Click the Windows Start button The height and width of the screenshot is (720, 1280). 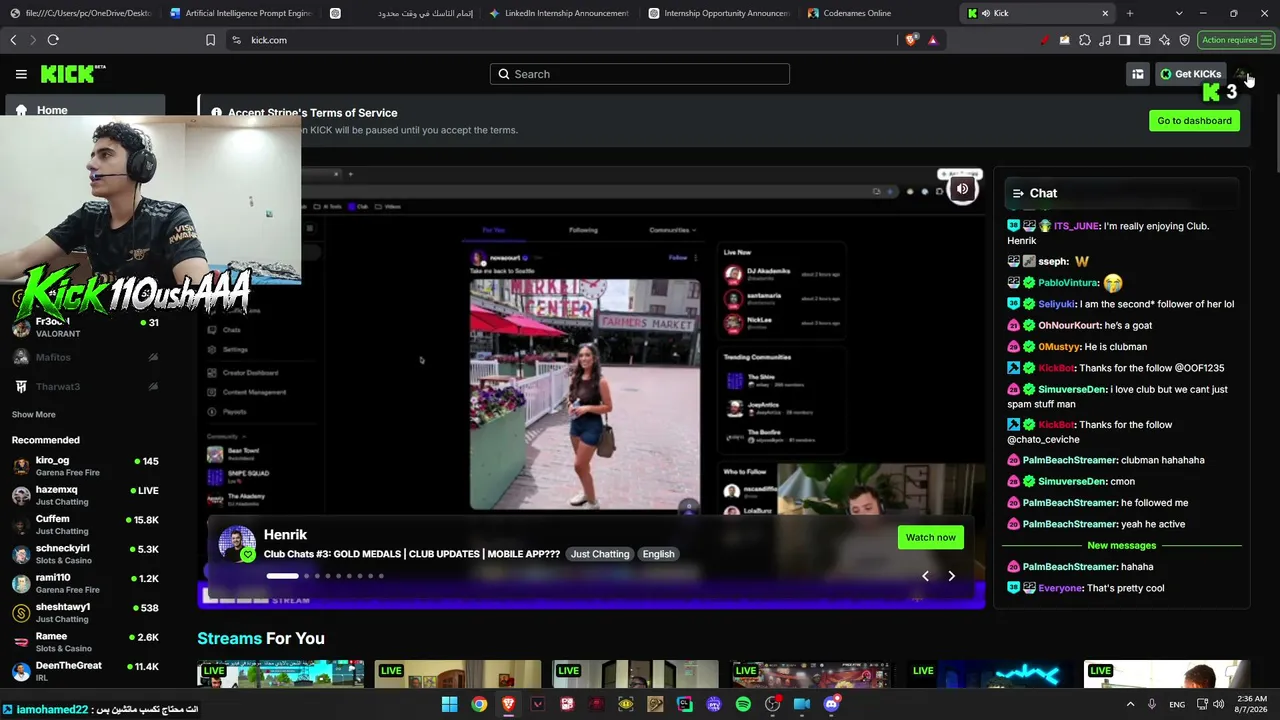pyautogui.click(x=449, y=705)
